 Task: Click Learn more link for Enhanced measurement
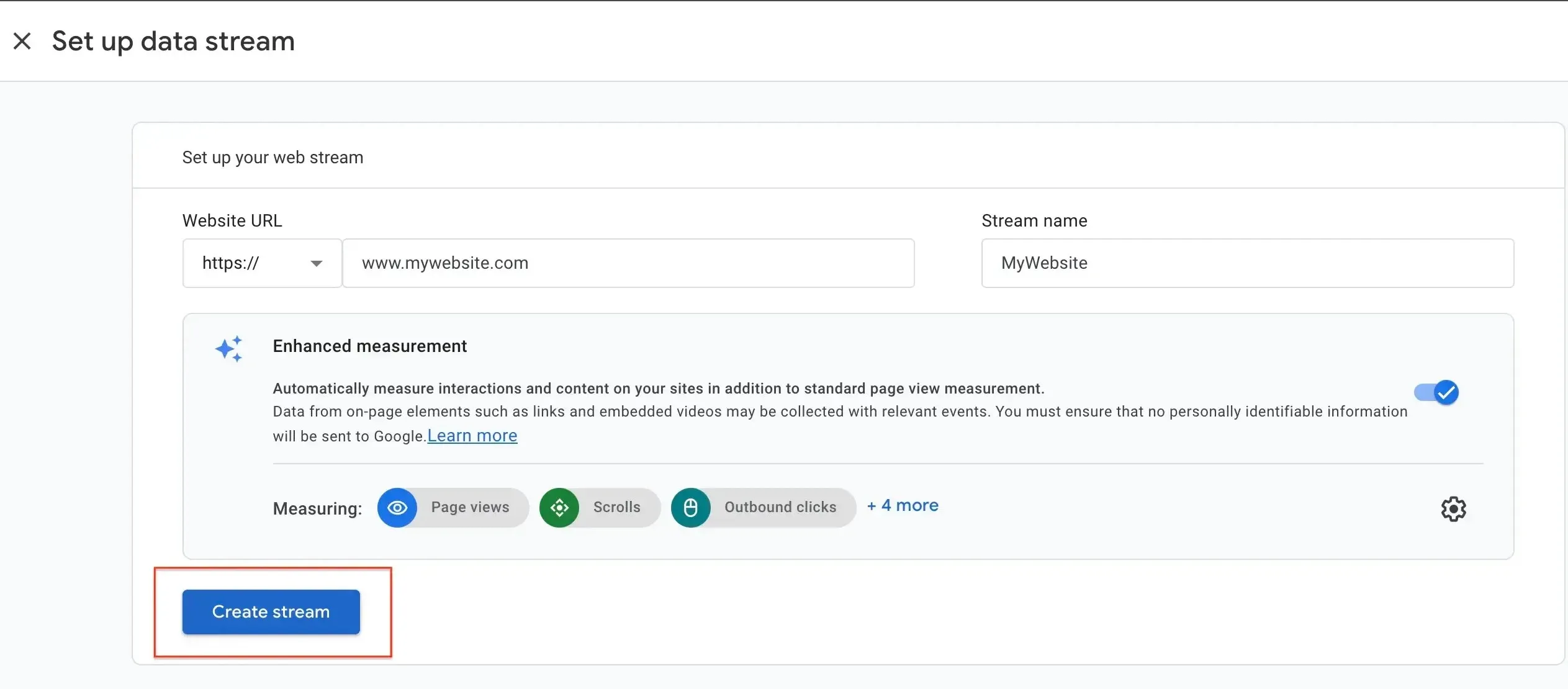[x=471, y=435]
